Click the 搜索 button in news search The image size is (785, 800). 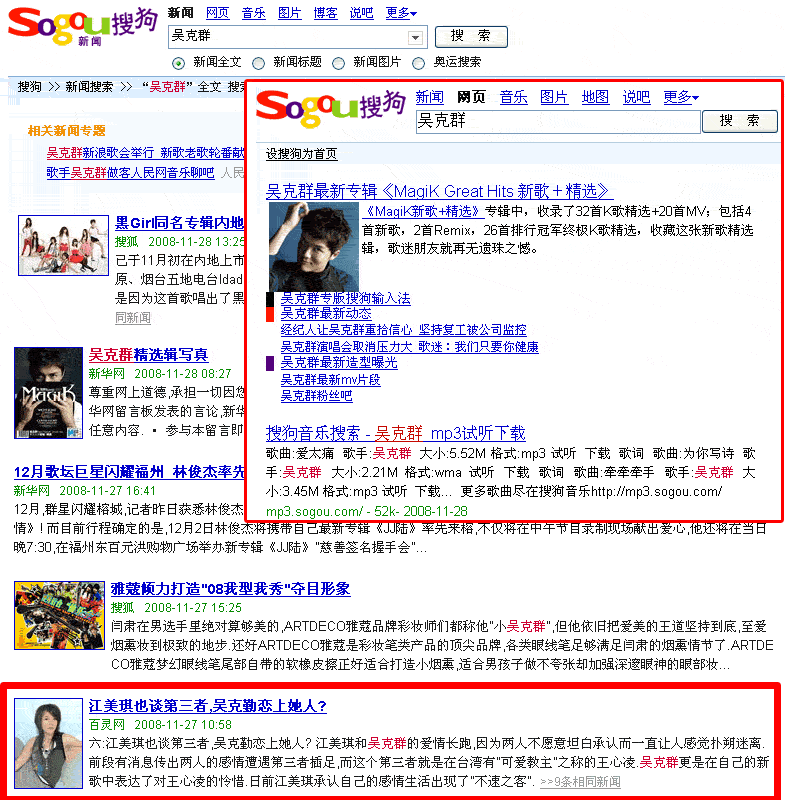[x=471, y=36]
